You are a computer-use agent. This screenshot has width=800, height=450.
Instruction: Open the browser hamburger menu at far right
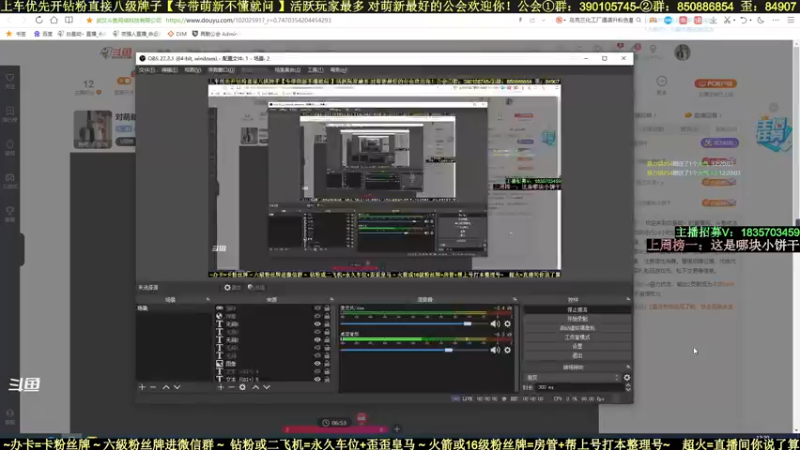[x=791, y=20]
